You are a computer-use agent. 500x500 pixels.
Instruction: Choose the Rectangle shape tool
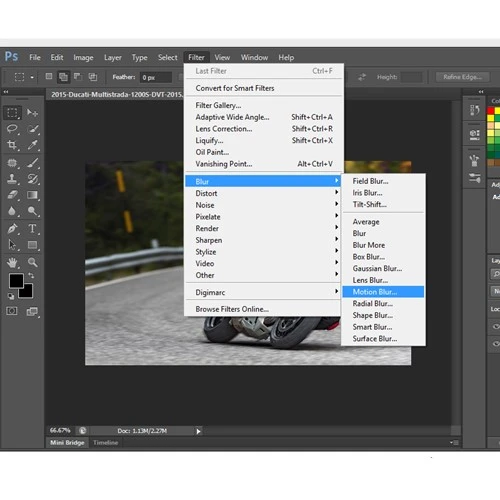[x=33, y=245]
